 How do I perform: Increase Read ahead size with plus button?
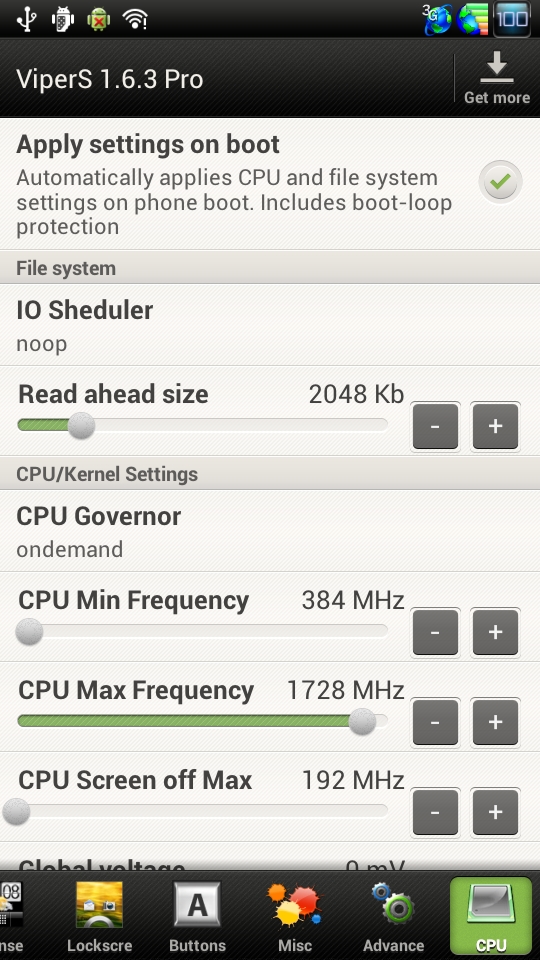pyautogui.click(x=495, y=426)
